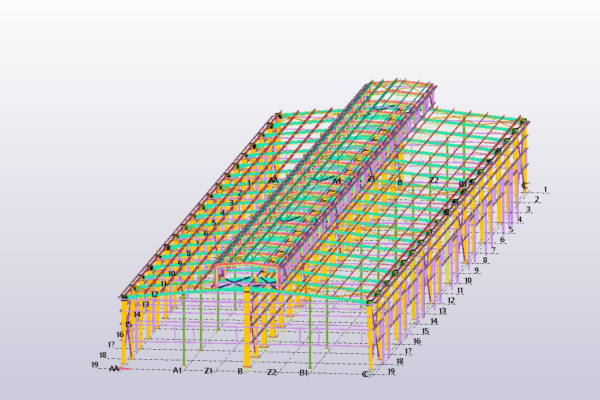Image resolution: width=600 pixels, height=400 pixels.
Task: Click grid number 5 on the right side
Action: point(511,230)
